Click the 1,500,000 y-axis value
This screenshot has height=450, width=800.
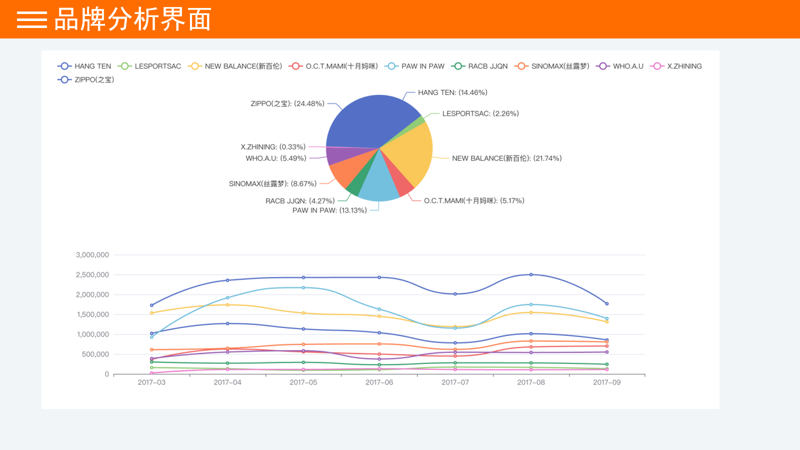92,314
